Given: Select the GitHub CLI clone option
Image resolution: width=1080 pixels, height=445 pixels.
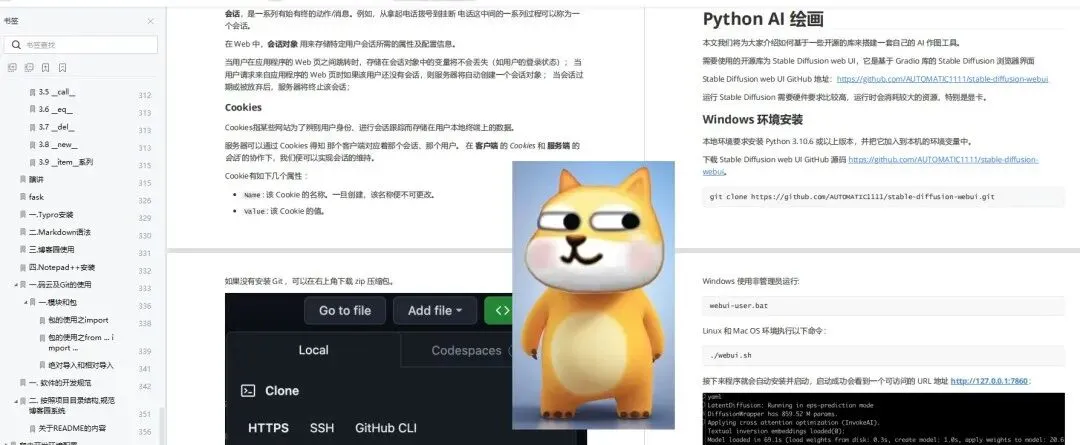Looking at the screenshot, I should [x=386, y=428].
